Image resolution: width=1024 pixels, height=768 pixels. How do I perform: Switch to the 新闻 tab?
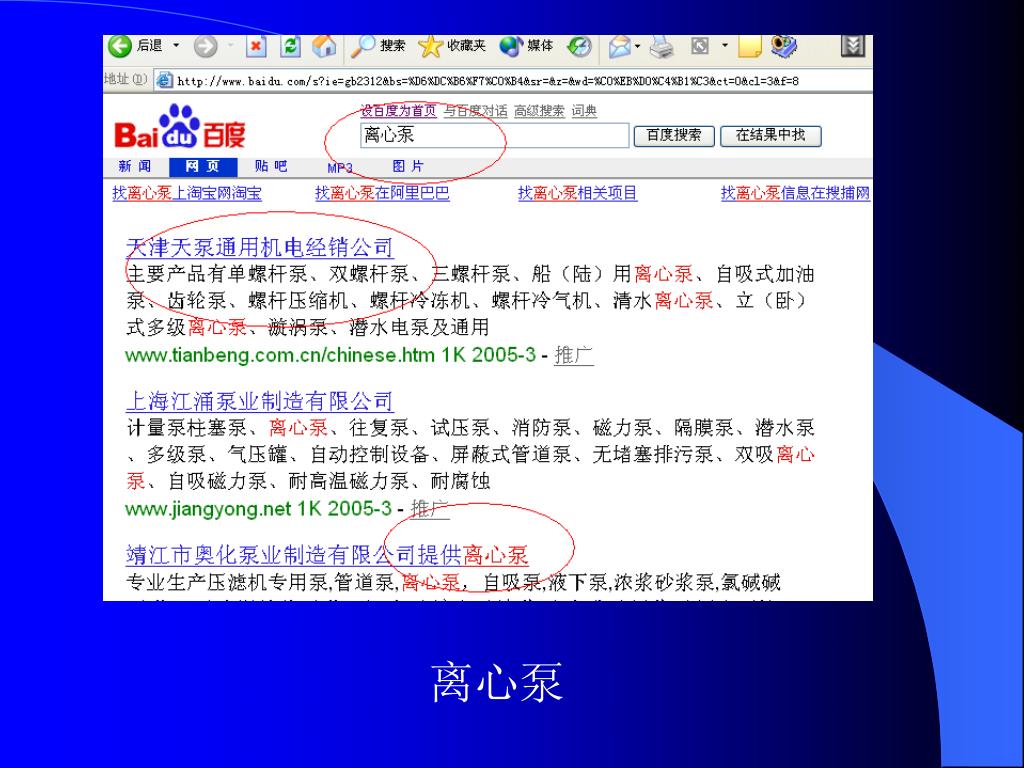click(x=135, y=167)
